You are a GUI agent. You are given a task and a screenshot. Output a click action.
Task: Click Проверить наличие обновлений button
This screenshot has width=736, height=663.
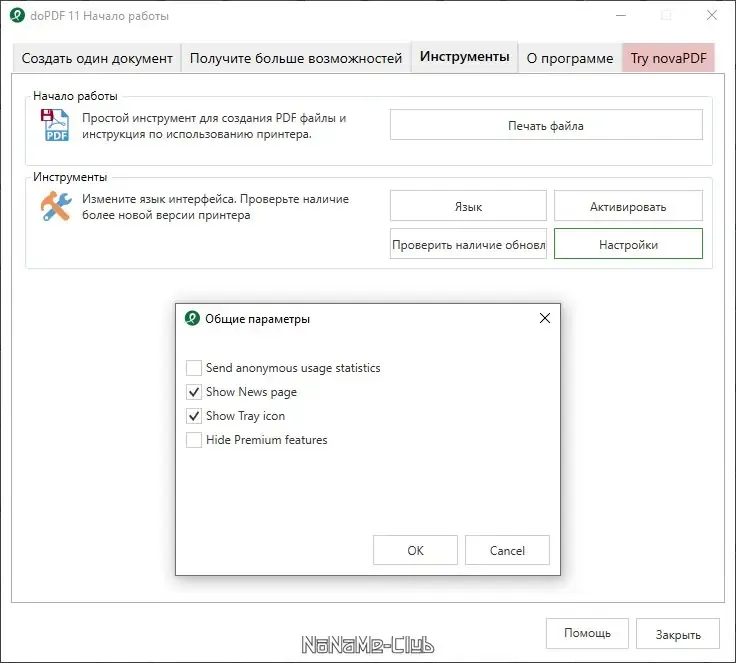tap(468, 244)
